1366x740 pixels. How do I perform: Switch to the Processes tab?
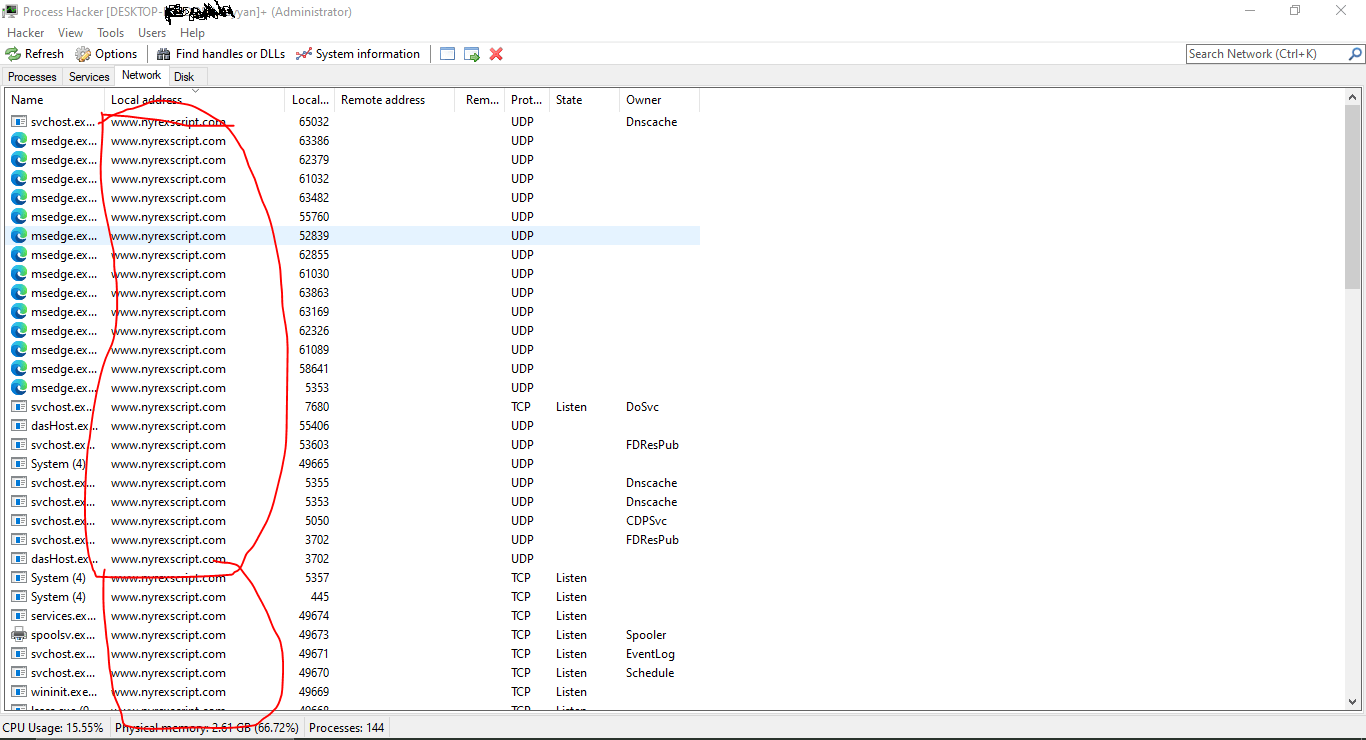tap(33, 77)
